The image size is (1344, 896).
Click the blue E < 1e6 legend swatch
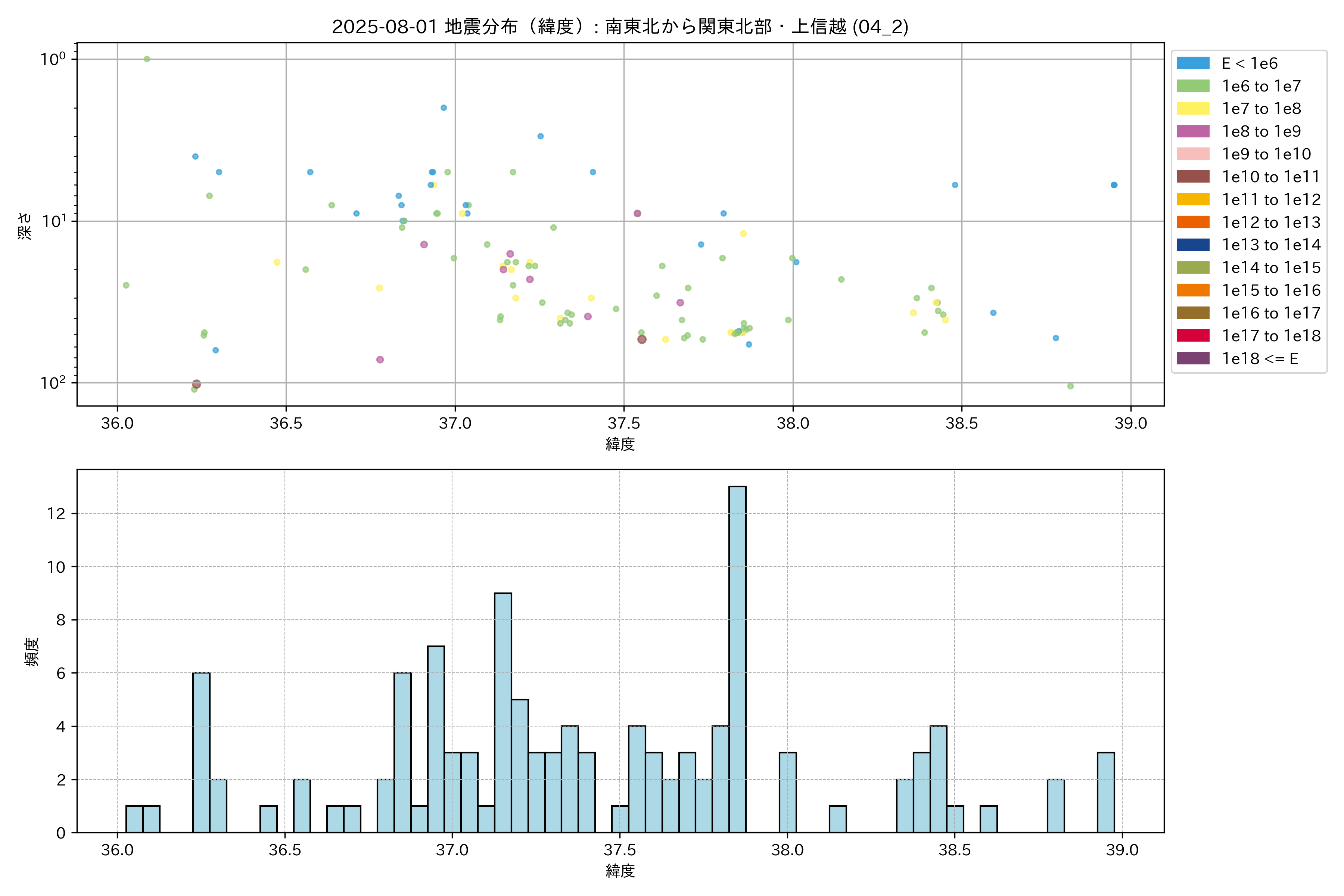1192,63
